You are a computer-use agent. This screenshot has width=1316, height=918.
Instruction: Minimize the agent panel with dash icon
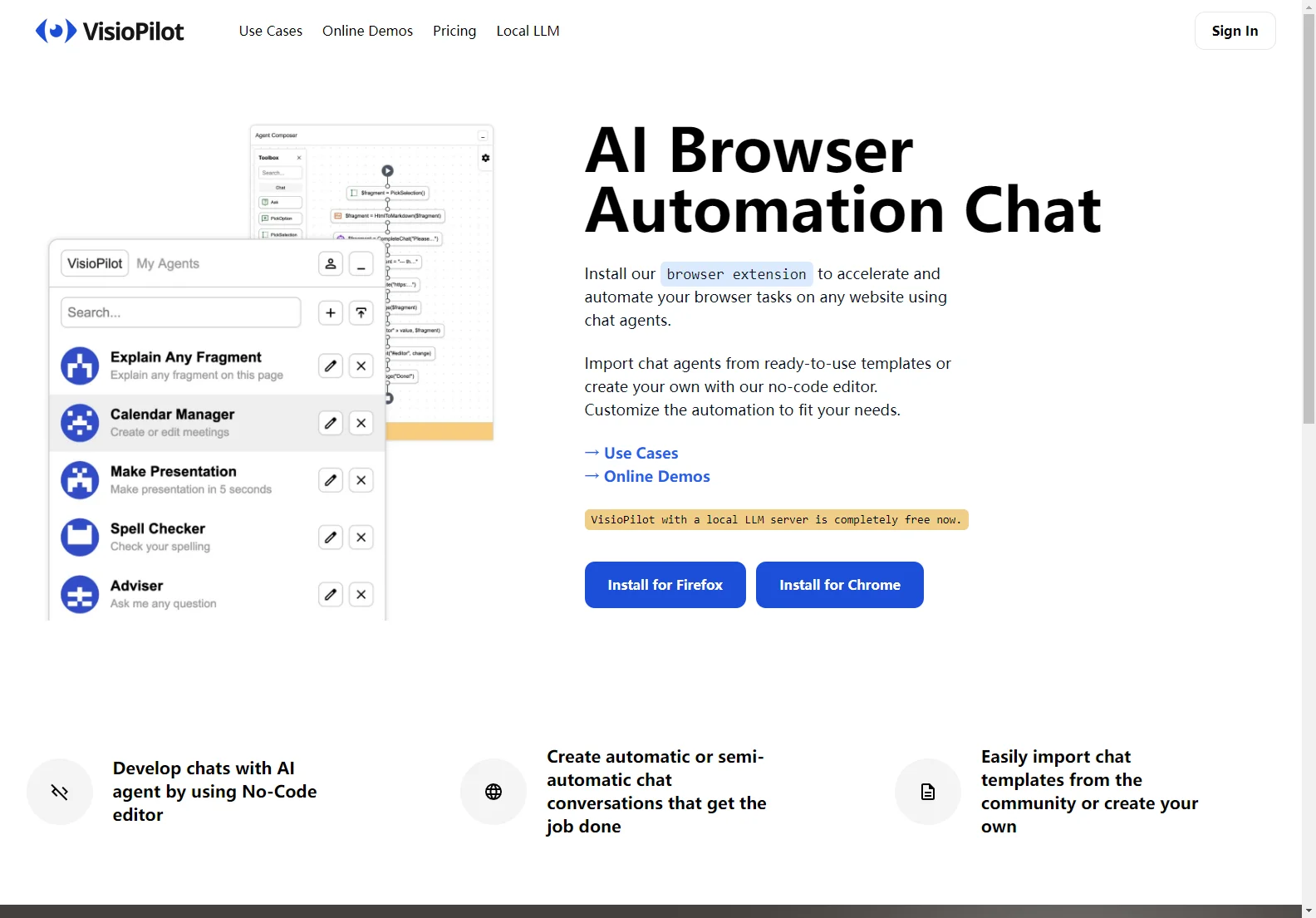point(361,264)
